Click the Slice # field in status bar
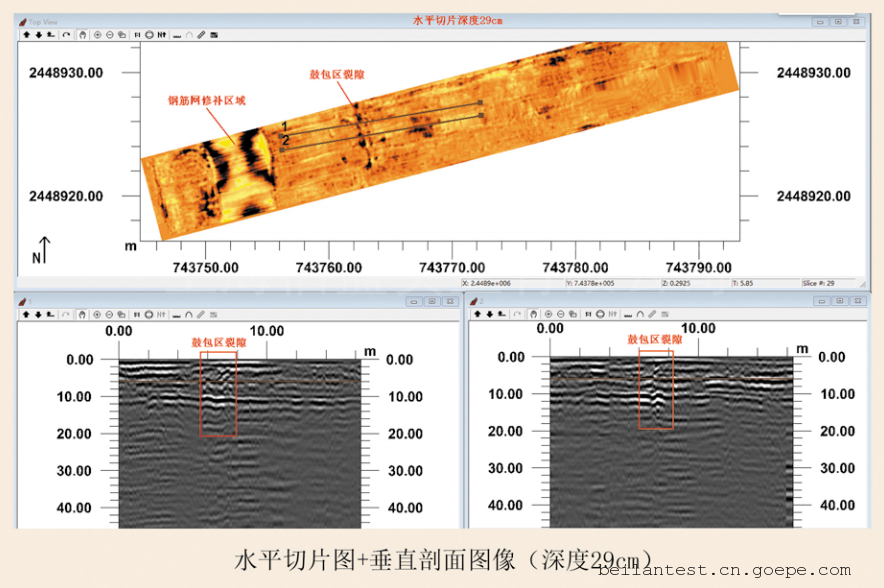Screen dimensions: 884x588 (x=828, y=283)
